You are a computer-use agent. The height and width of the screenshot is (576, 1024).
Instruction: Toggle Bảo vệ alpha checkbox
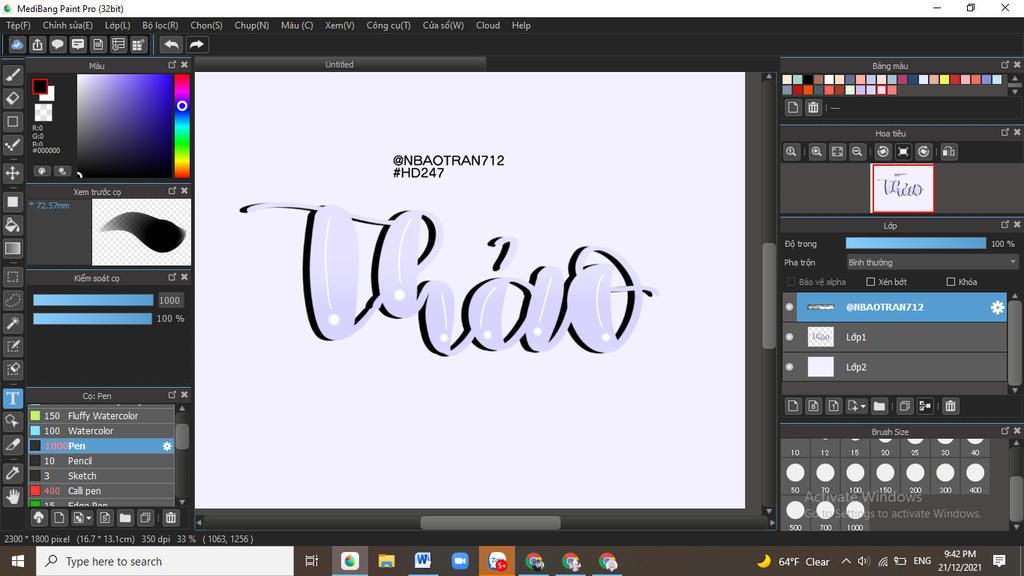tap(791, 282)
